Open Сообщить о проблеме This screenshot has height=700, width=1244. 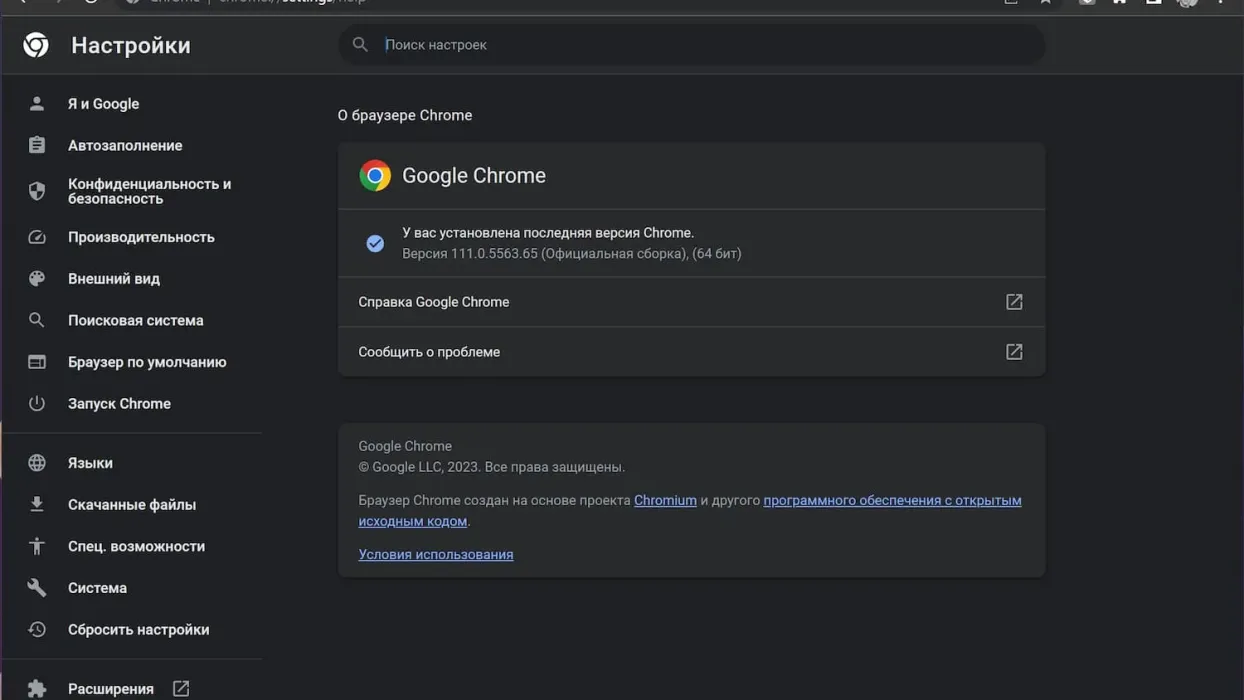pos(691,352)
